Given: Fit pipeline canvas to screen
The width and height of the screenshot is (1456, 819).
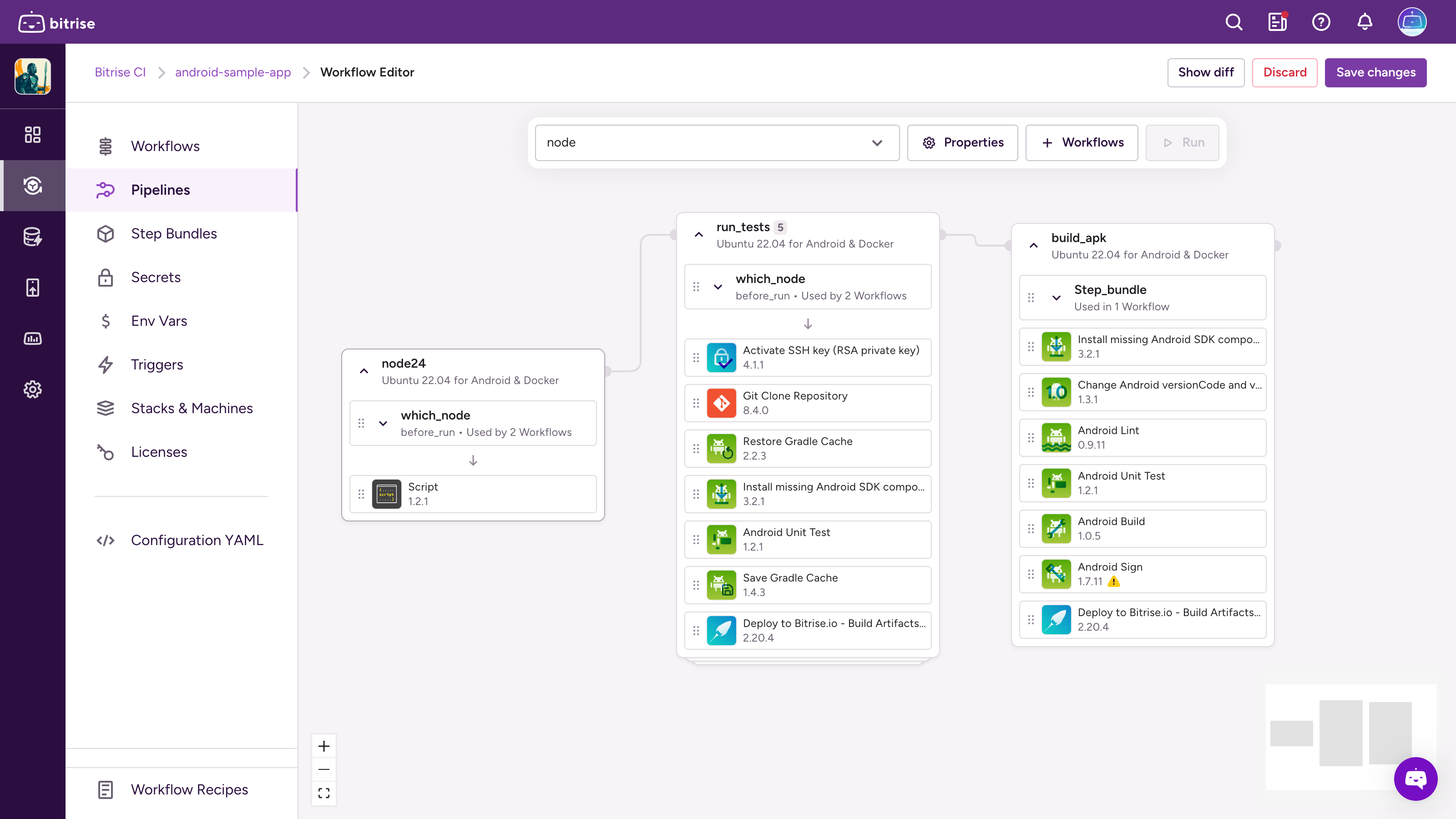Looking at the screenshot, I should [324, 793].
